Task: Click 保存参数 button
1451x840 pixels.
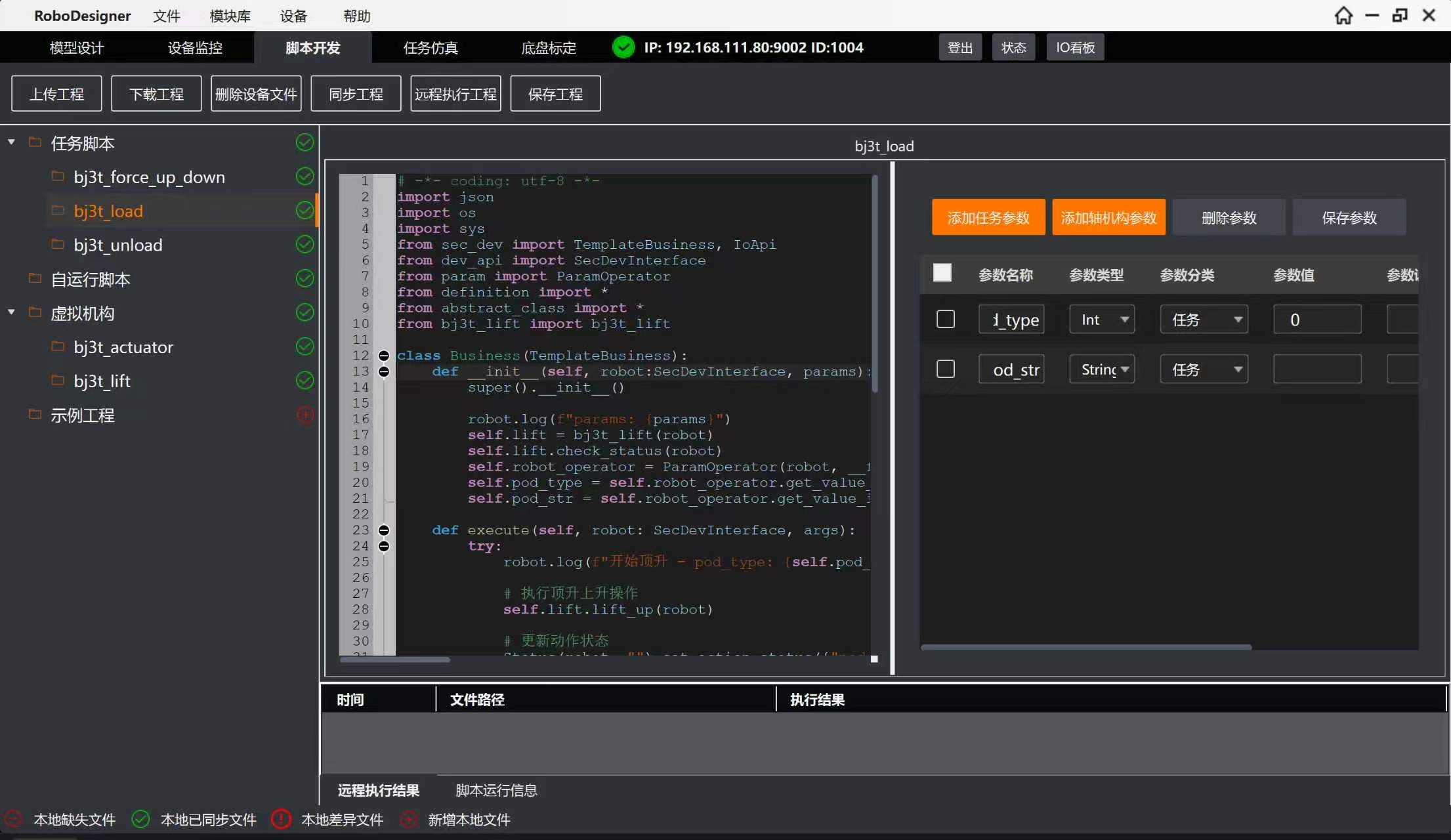Action: pyautogui.click(x=1349, y=217)
